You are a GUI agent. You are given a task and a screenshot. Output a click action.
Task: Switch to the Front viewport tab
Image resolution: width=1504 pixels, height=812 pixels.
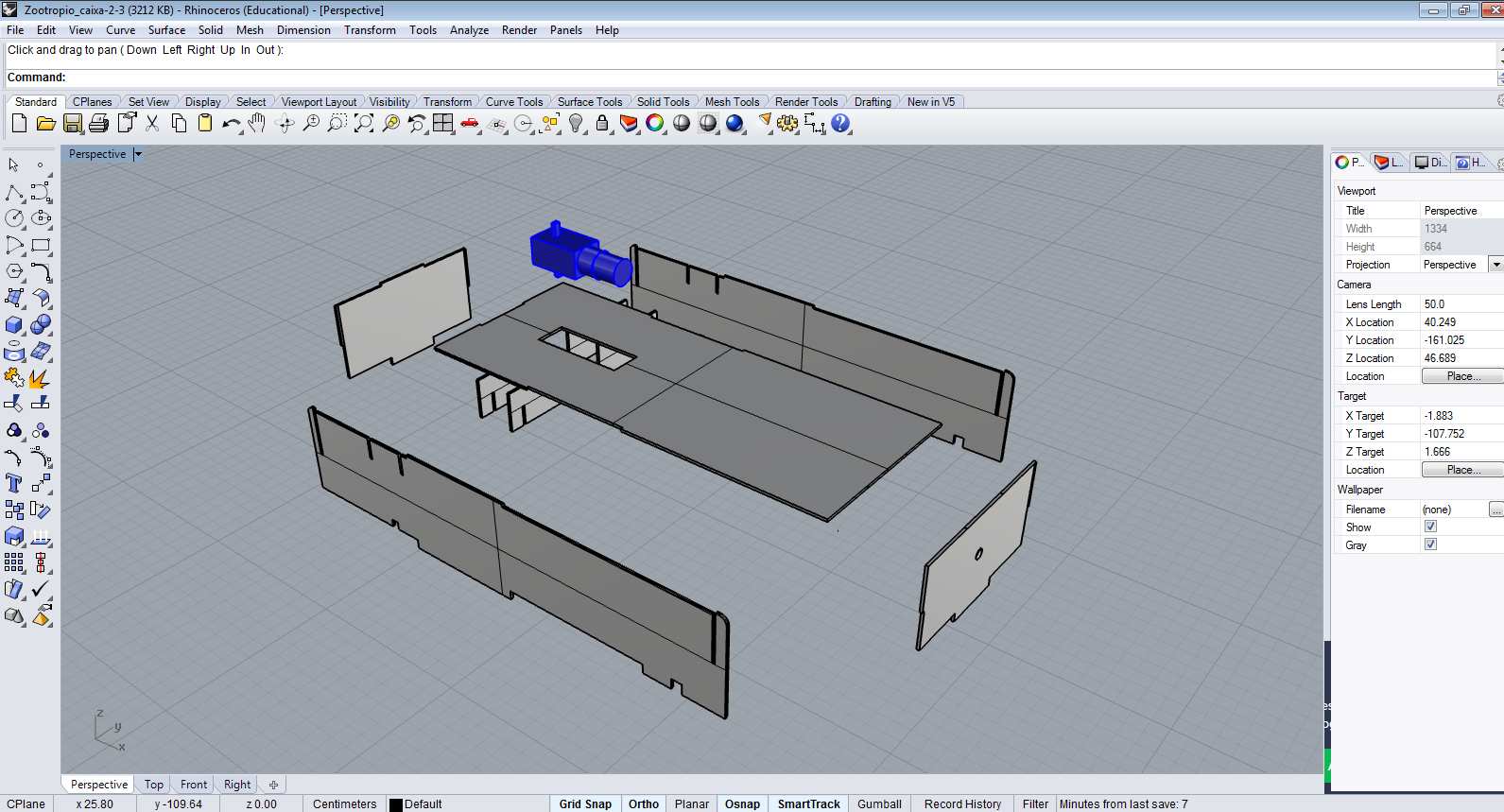(194, 785)
